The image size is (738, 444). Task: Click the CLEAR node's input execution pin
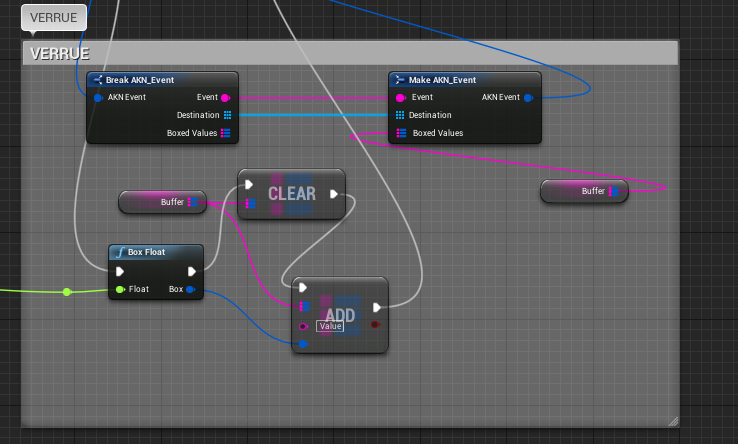249,185
